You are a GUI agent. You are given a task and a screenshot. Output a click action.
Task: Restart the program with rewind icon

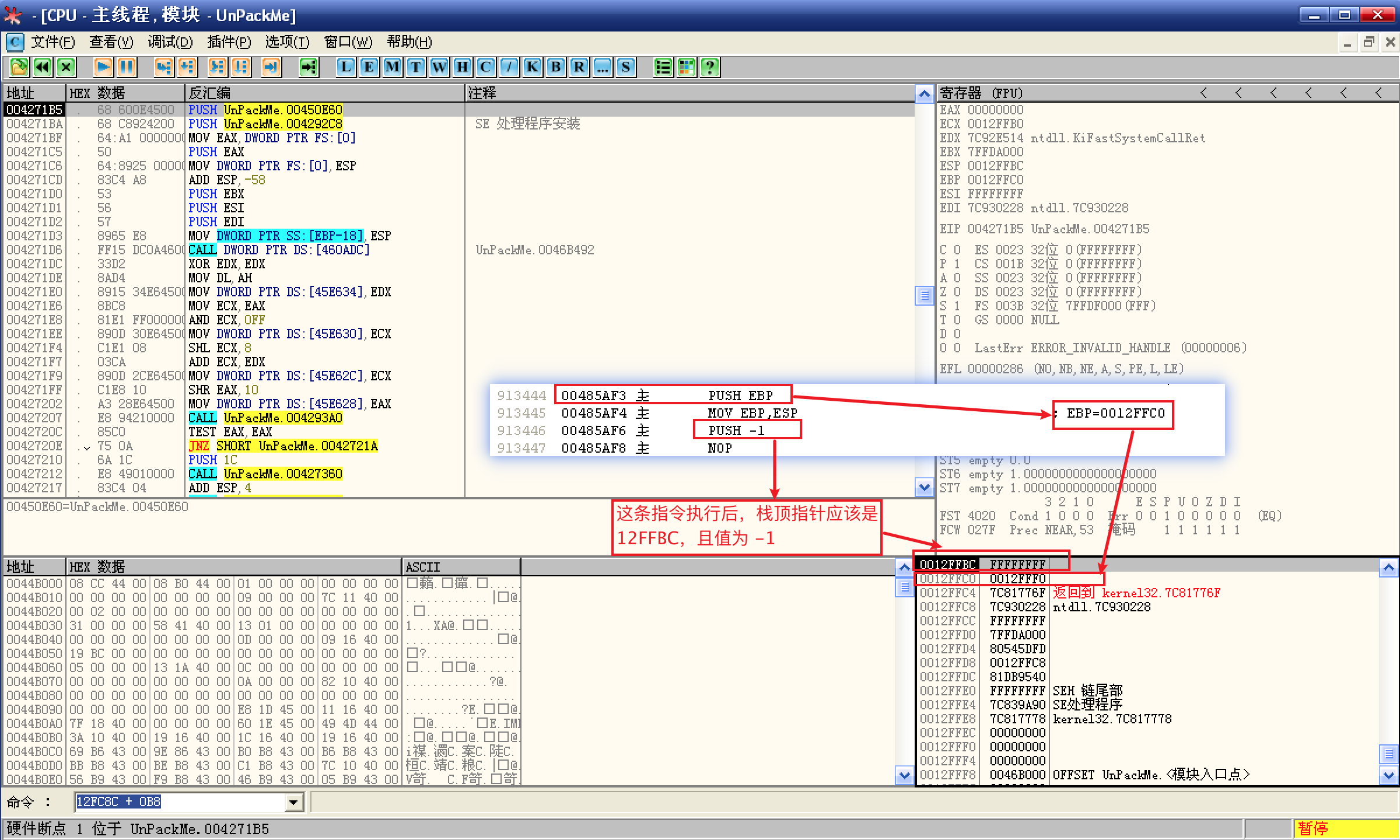pos(43,67)
